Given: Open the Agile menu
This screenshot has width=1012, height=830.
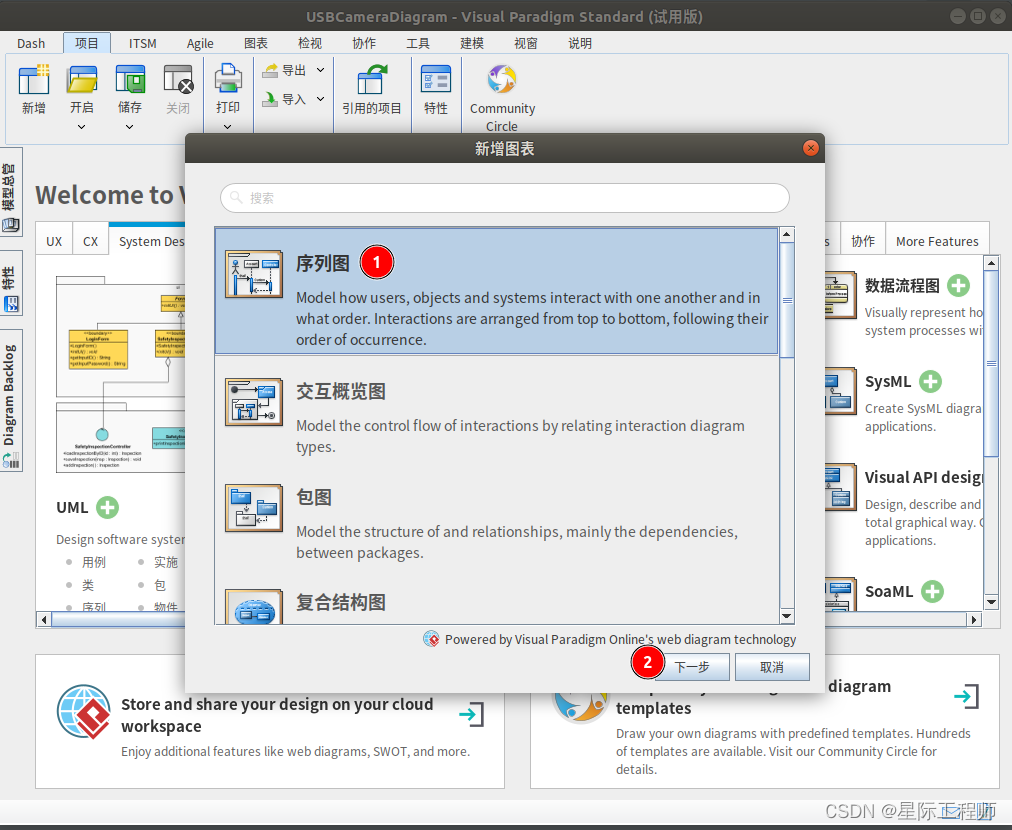Looking at the screenshot, I should (199, 43).
